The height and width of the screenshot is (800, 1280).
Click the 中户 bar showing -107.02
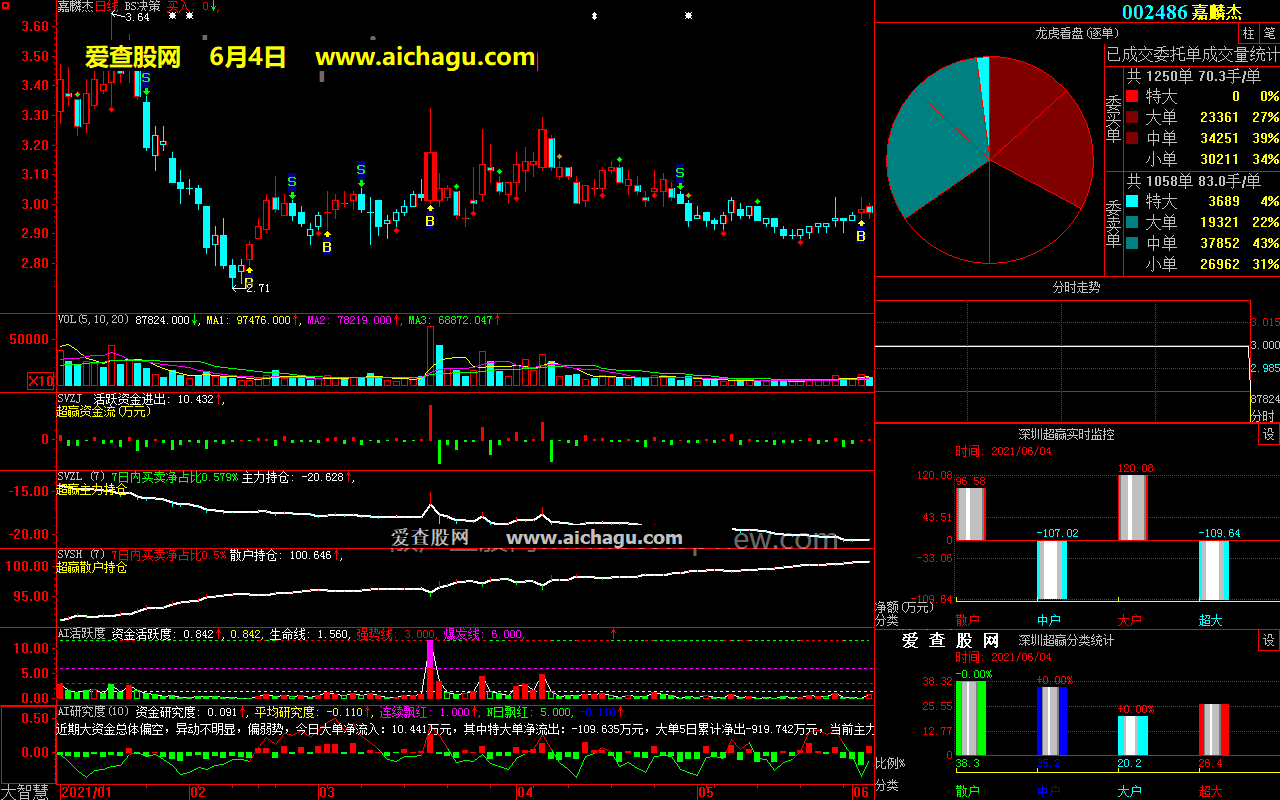point(1052,569)
